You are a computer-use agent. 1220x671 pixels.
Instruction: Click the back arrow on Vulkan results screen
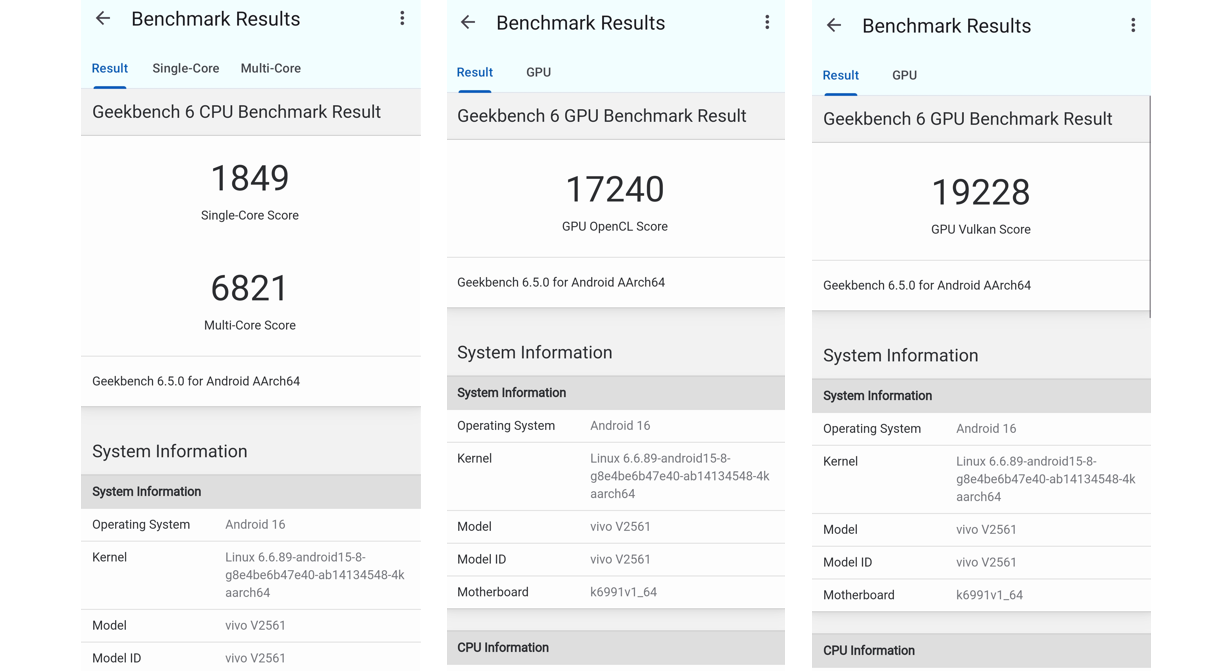point(833,25)
